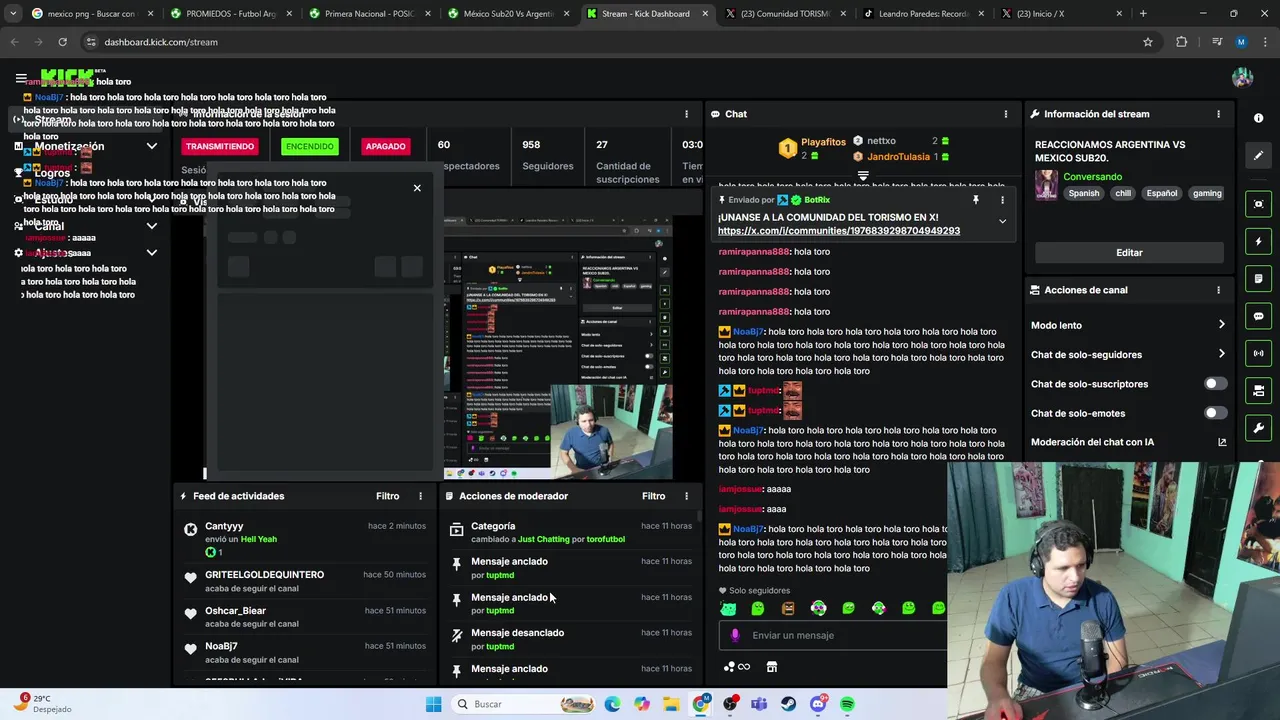The width and height of the screenshot is (1280, 720).
Task: Click the APAGADO status badge
Action: coord(385,146)
